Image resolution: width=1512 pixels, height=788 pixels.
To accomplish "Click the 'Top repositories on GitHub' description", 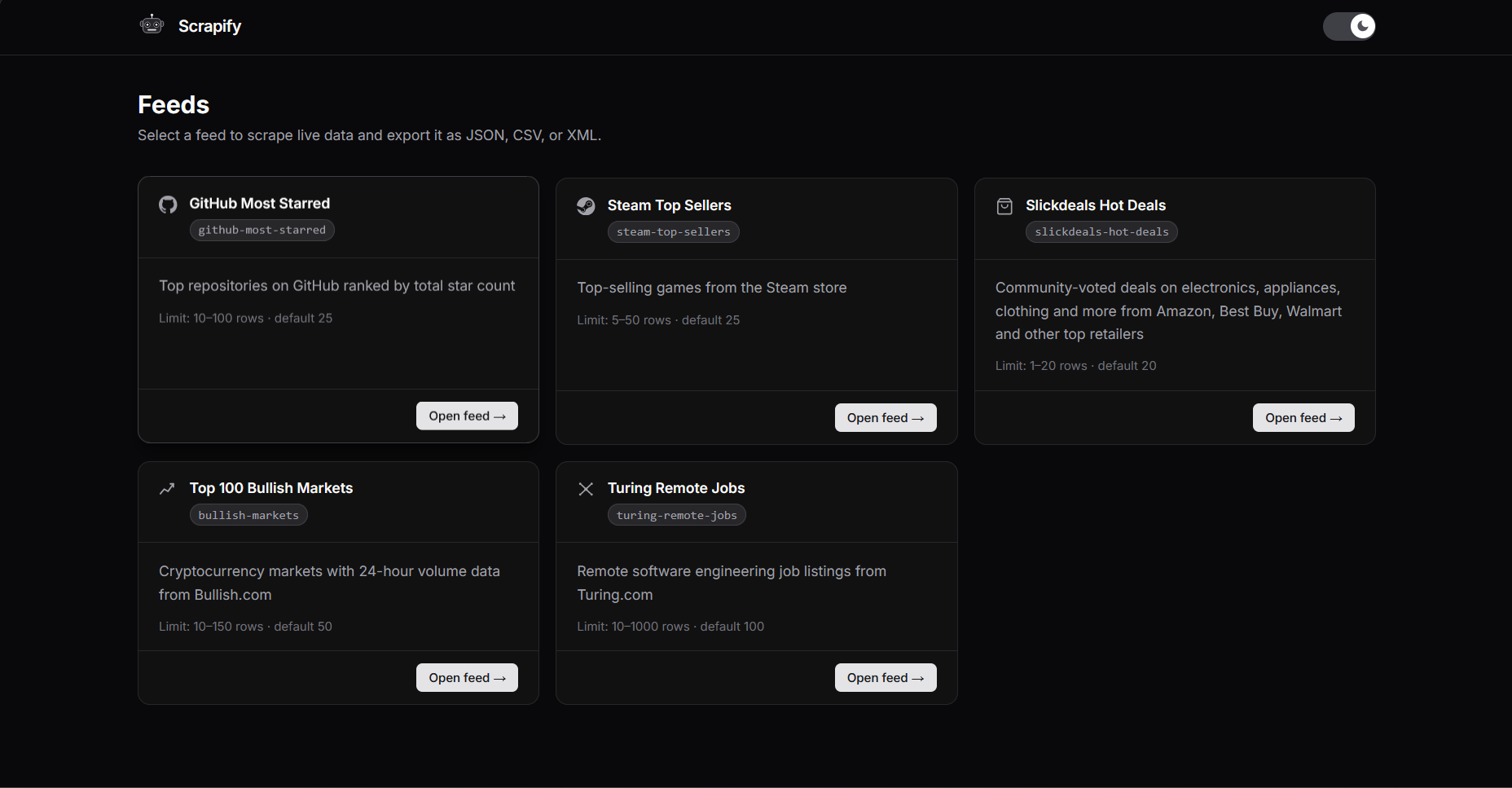I will (337, 286).
